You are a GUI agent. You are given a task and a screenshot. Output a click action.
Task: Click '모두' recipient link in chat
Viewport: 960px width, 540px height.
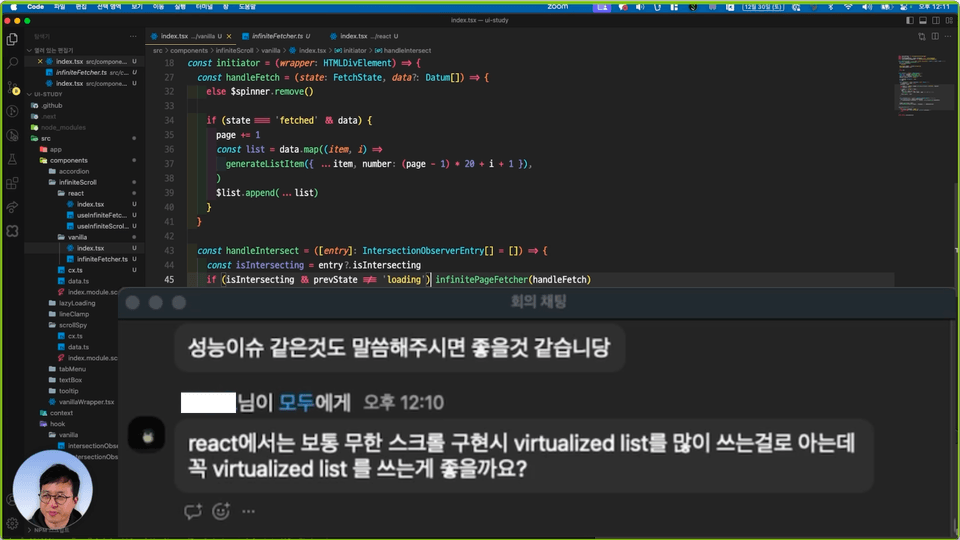coord(296,403)
